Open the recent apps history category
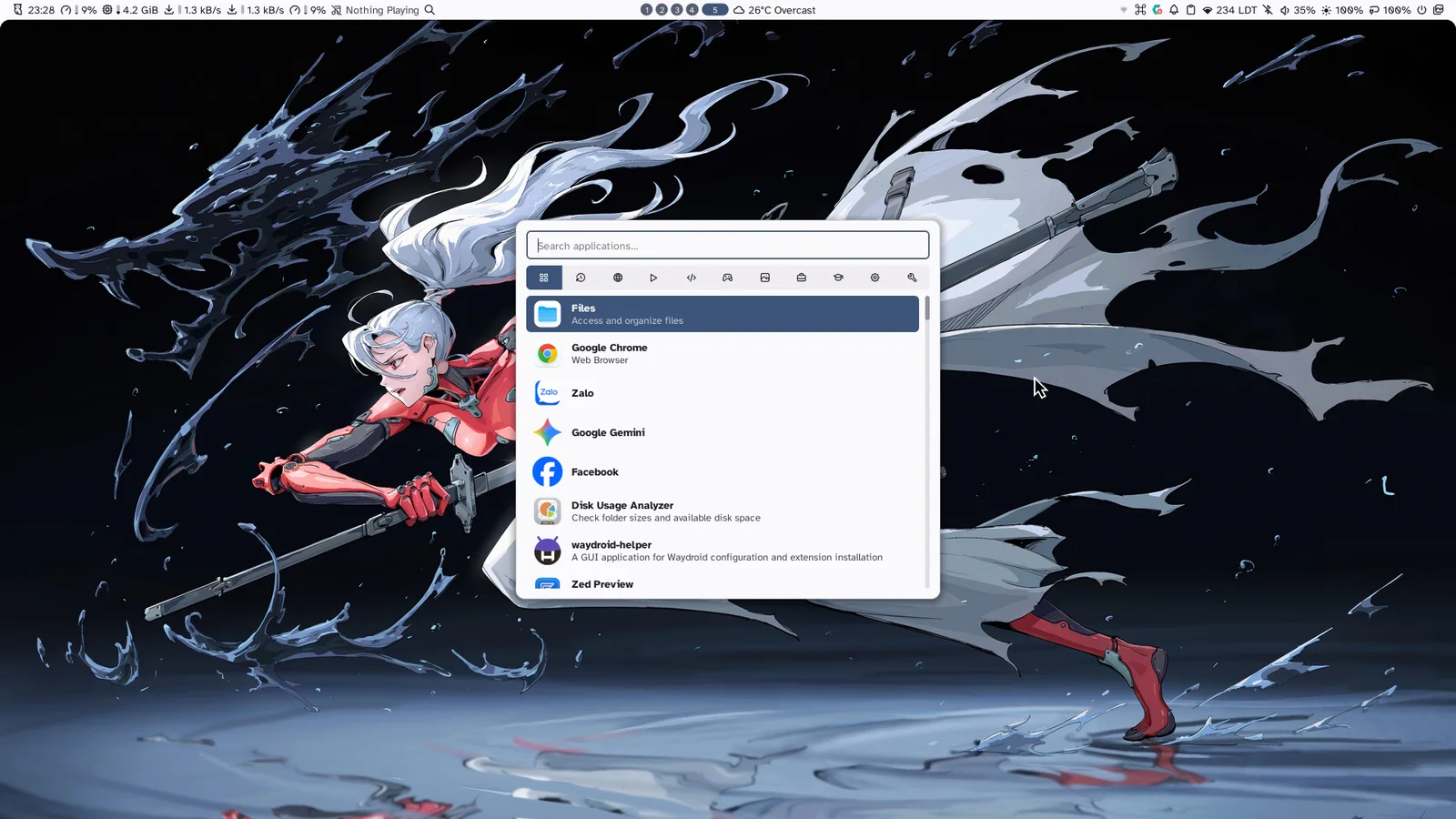Screen dimensions: 1456x819 click(581, 278)
